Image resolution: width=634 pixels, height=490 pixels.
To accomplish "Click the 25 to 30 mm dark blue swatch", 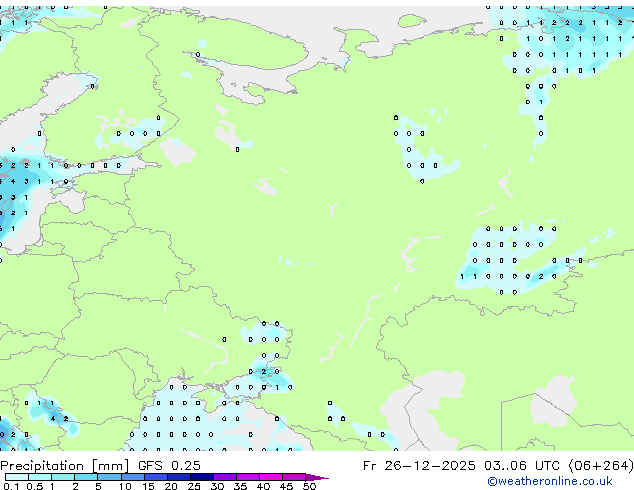I will tap(202, 477).
